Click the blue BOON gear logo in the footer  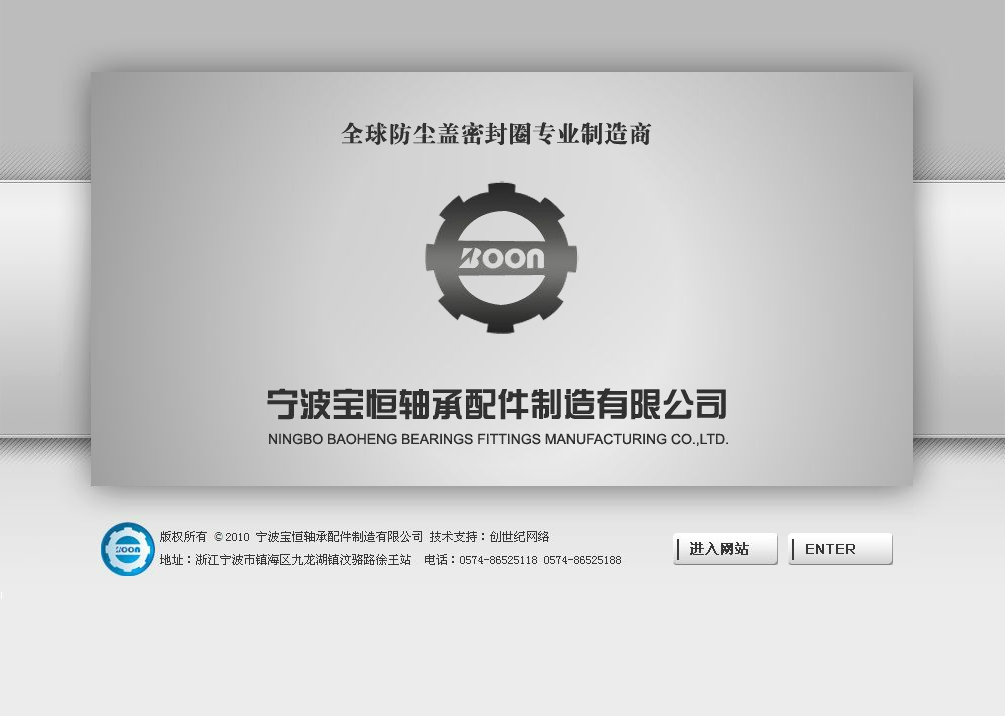[x=128, y=549]
